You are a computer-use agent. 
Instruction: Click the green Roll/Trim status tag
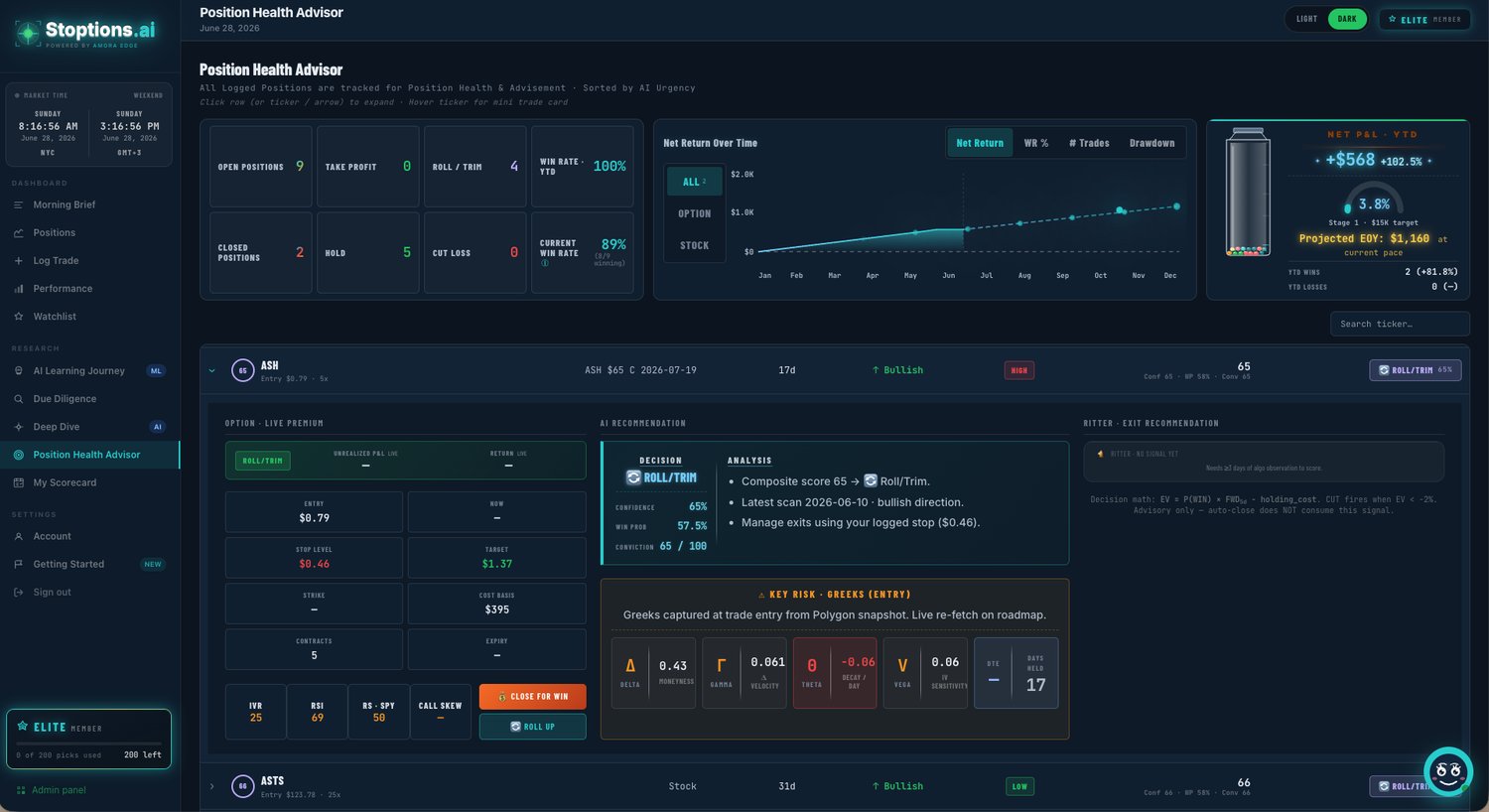(x=263, y=461)
